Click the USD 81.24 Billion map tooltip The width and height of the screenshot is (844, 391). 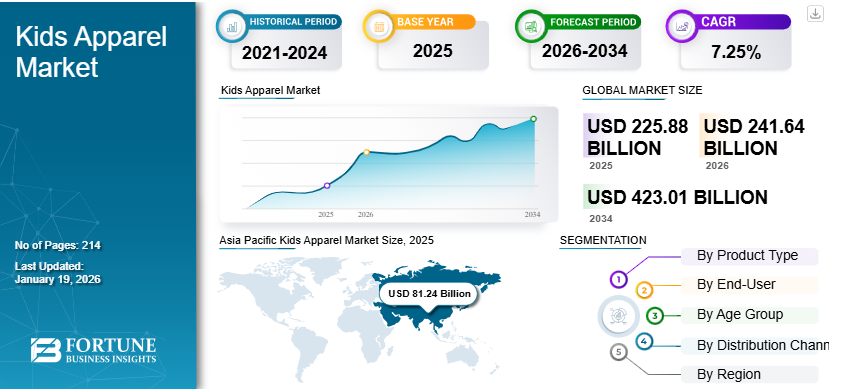click(430, 294)
